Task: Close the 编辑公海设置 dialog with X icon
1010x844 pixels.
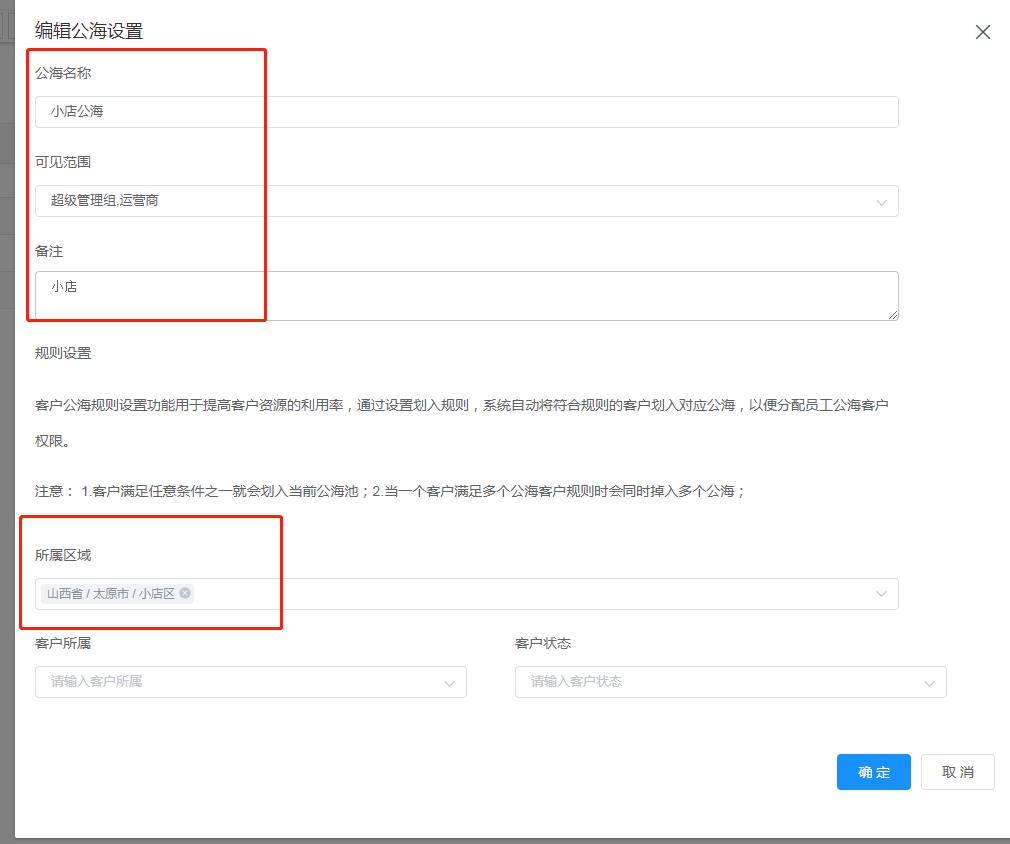Action: (982, 32)
